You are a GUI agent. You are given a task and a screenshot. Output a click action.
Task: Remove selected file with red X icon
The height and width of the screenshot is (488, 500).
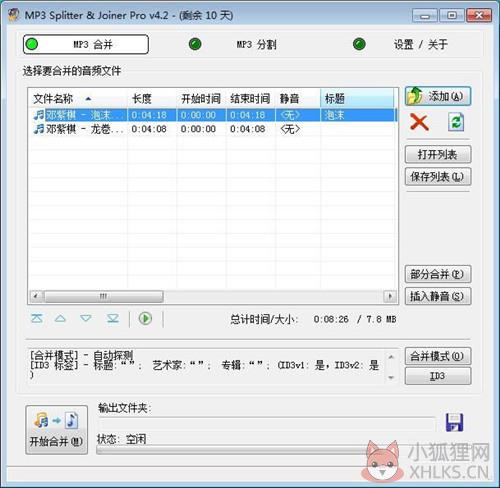pos(419,122)
